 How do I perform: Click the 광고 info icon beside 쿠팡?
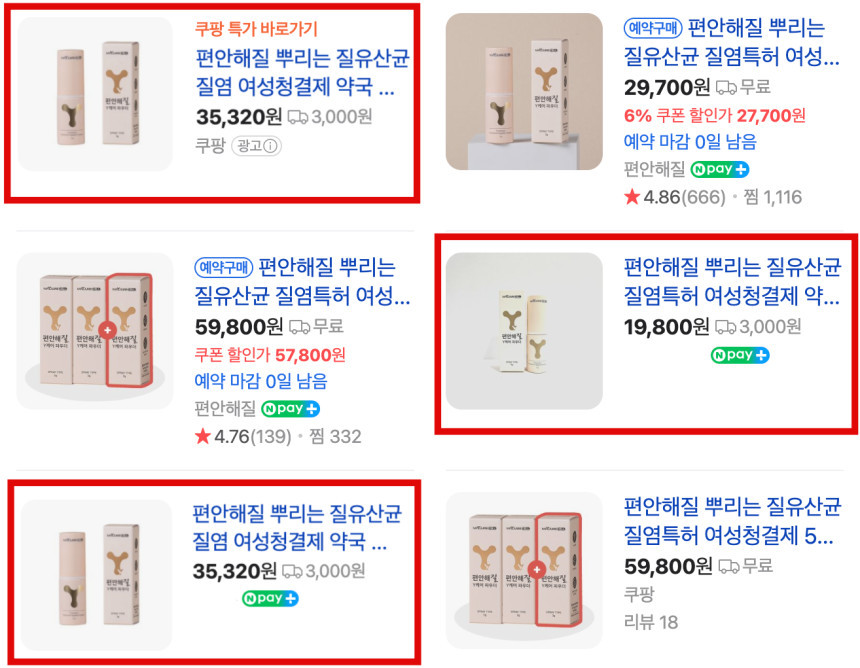click(x=257, y=146)
